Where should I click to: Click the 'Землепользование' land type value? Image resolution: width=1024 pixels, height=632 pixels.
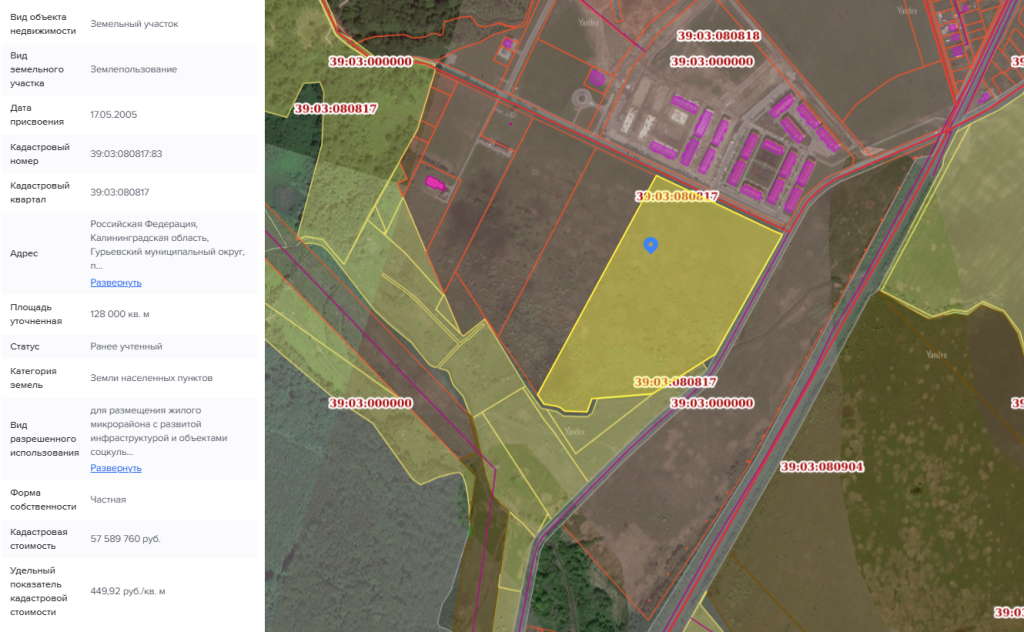[x=134, y=69]
